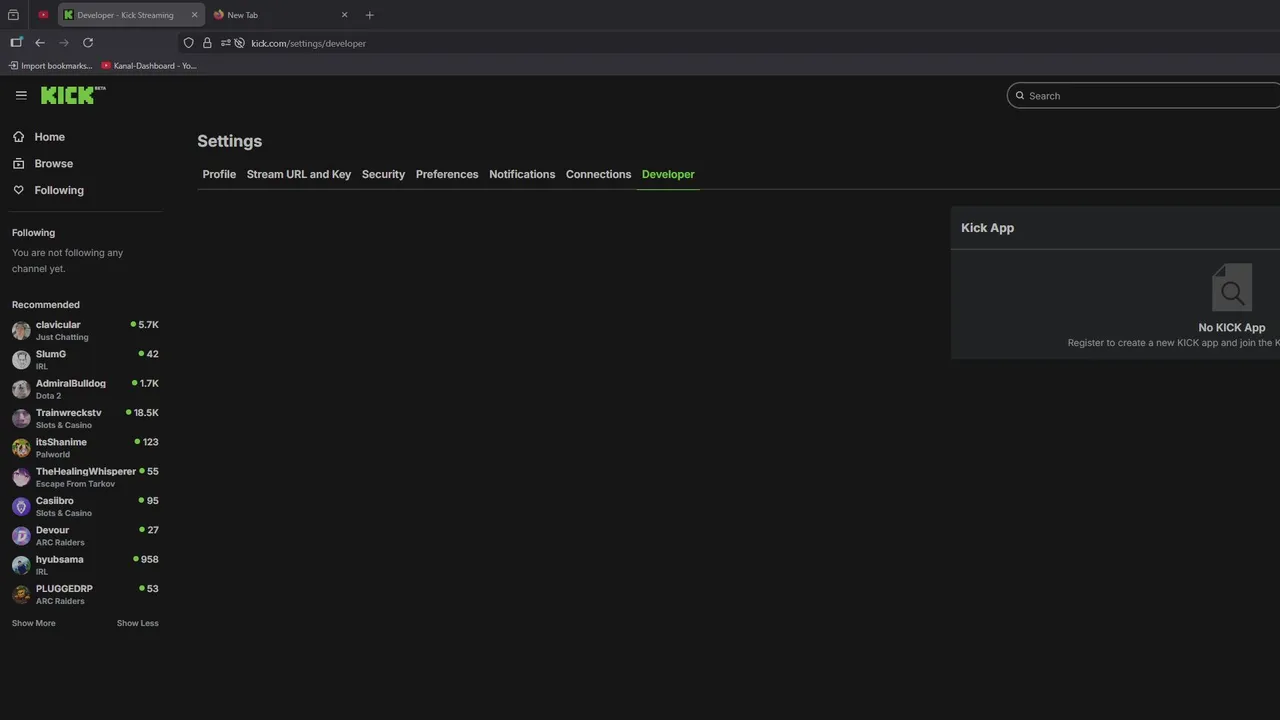This screenshot has width=1280, height=720.
Task: Reload the page with the refresh icon
Action: (88, 43)
